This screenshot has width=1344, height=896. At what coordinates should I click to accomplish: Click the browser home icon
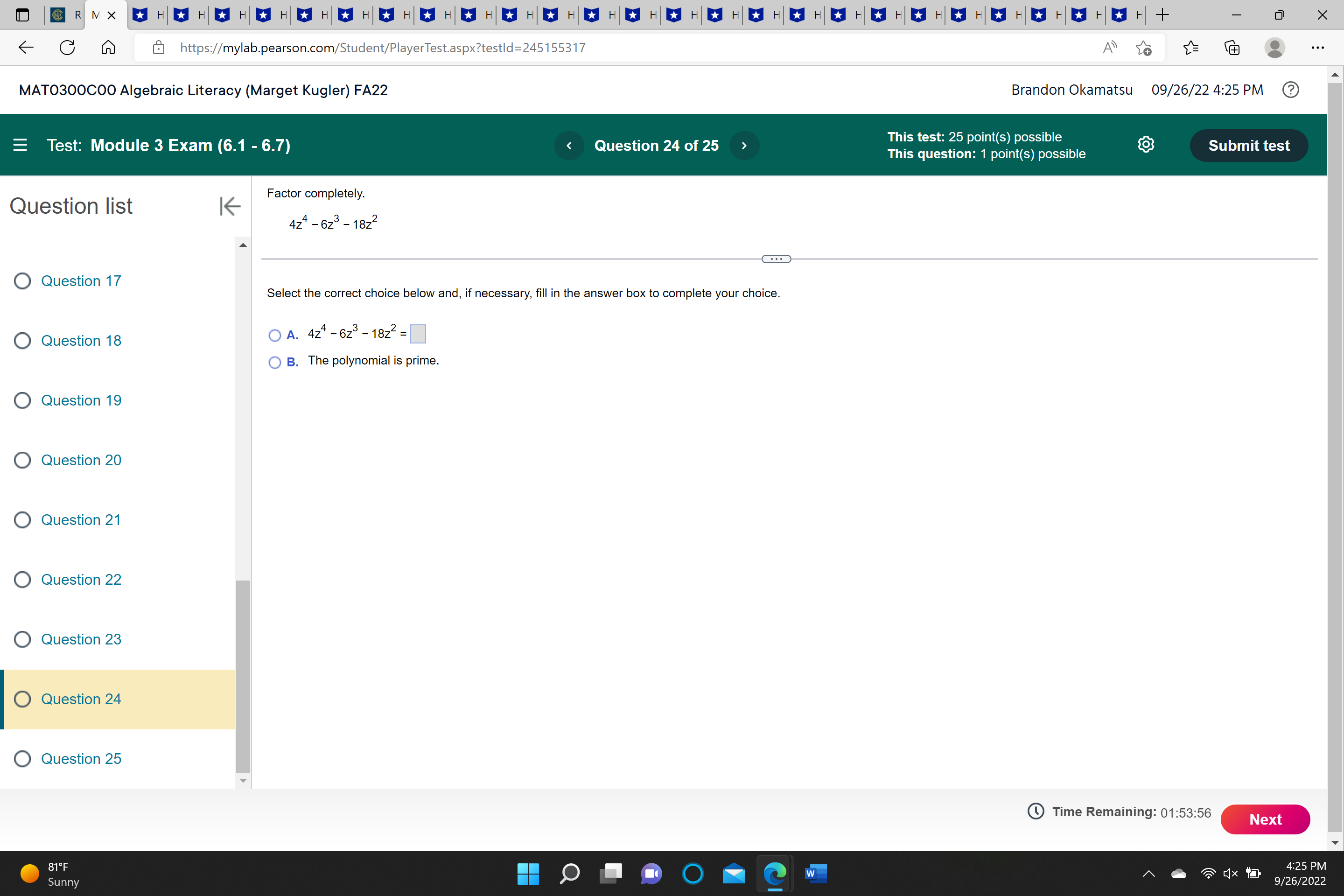[x=108, y=48]
